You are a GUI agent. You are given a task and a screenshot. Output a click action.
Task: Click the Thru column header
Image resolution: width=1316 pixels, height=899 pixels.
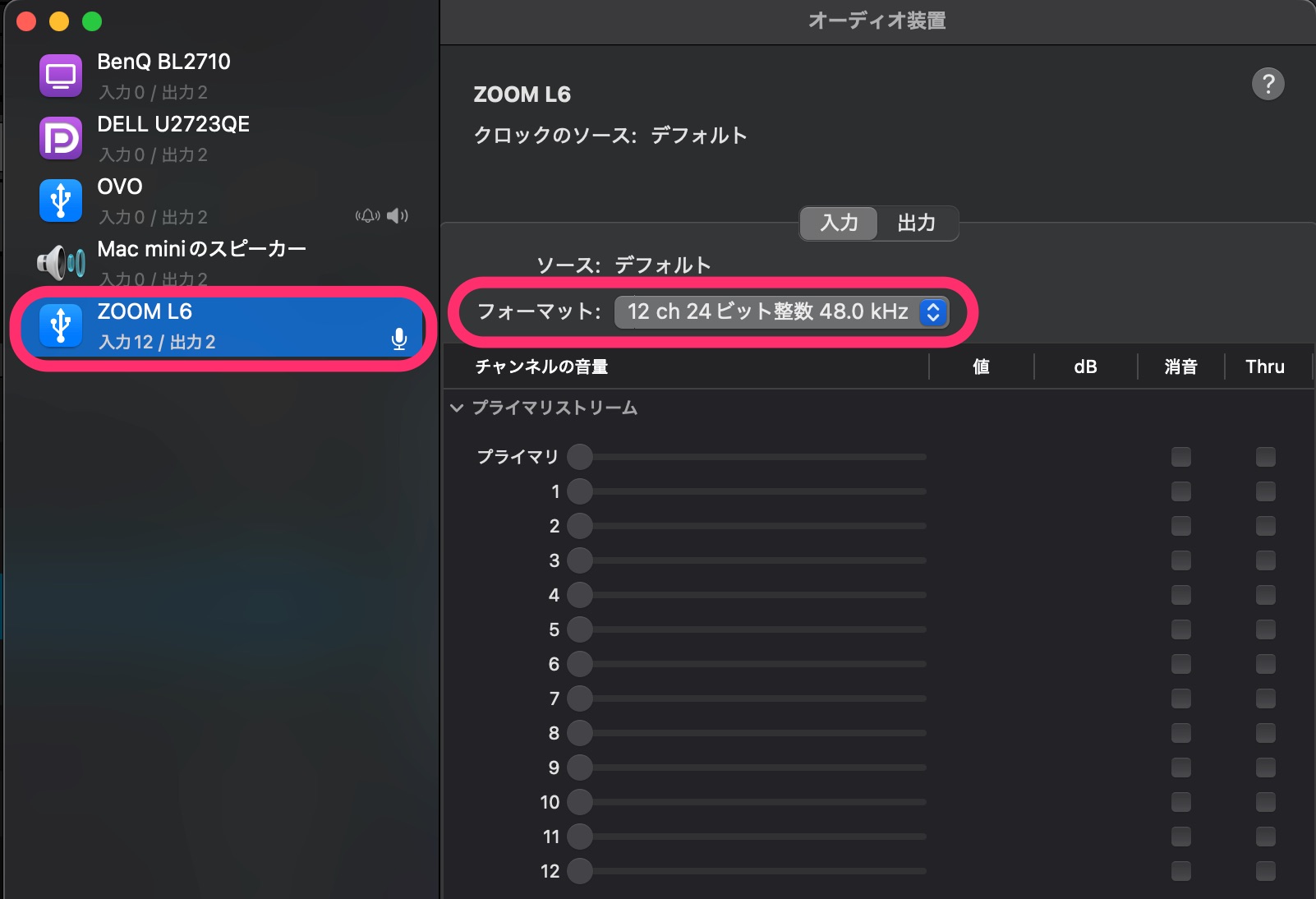[x=1265, y=367]
